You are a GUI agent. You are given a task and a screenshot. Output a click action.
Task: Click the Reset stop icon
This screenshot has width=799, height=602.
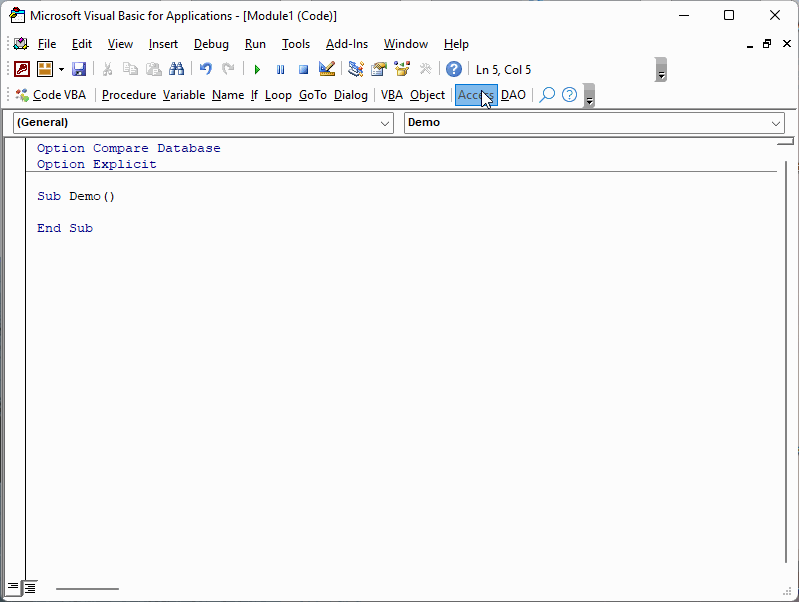point(303,69)
